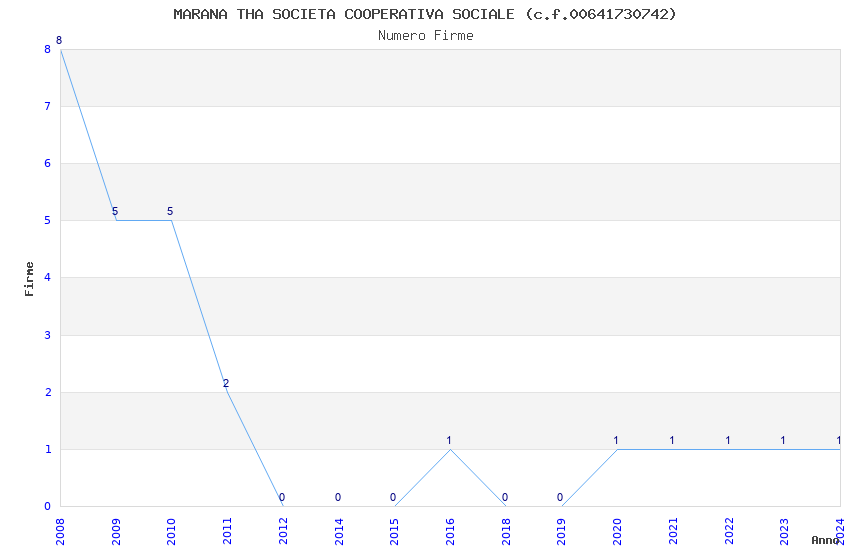Click the subtitle Numero Firme
Image resolution: width=850 pixels, height=550 pixels.
426,36
